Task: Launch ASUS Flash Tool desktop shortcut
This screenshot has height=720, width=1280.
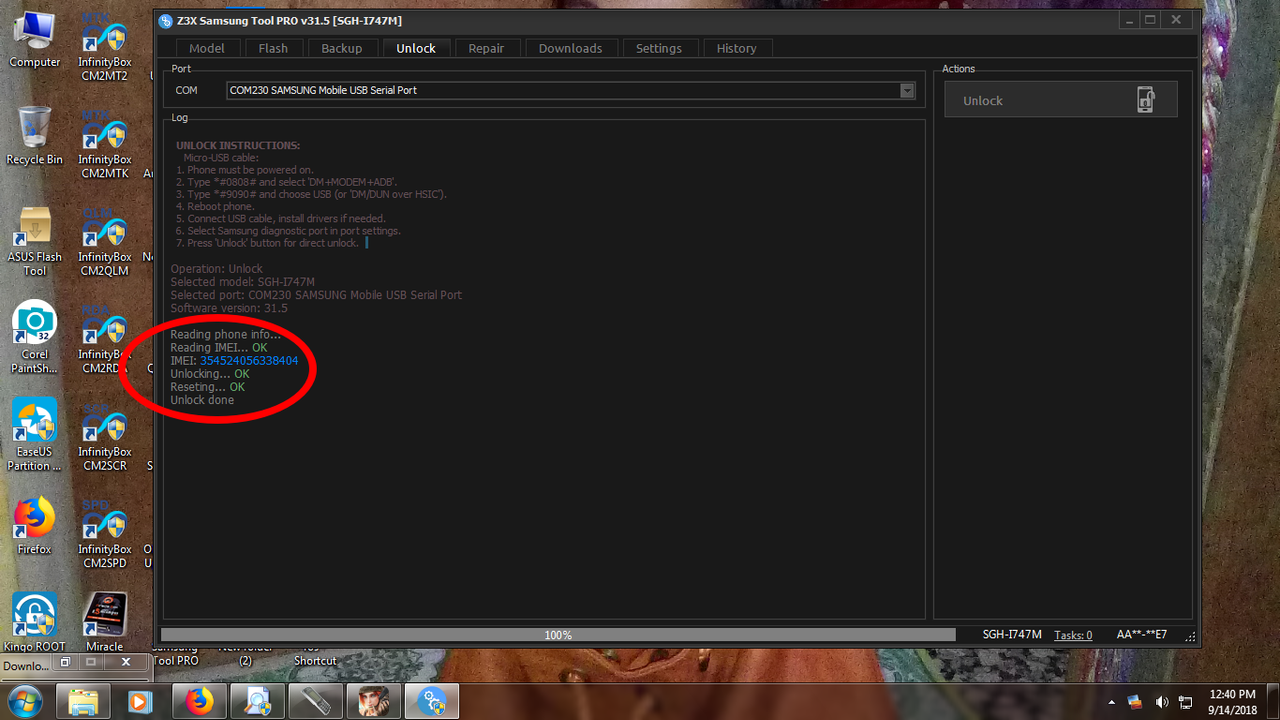Action: [x=35, y=241]
